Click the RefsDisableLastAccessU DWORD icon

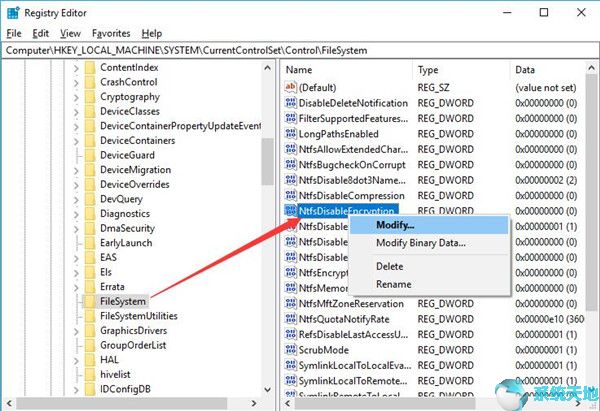(290, 334)
